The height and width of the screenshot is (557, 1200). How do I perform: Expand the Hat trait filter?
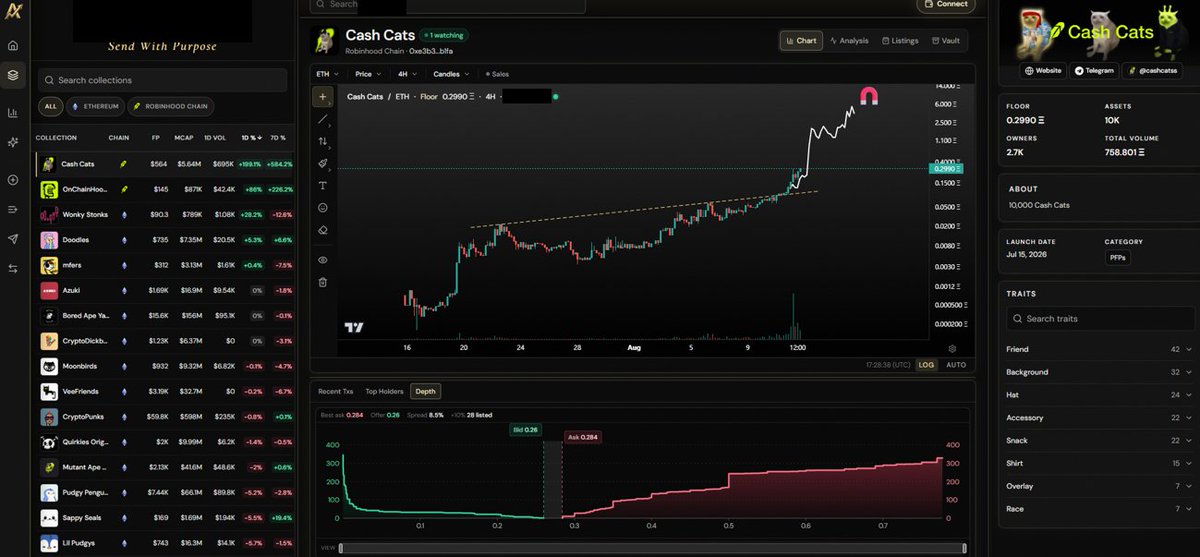pos(1099,395)
